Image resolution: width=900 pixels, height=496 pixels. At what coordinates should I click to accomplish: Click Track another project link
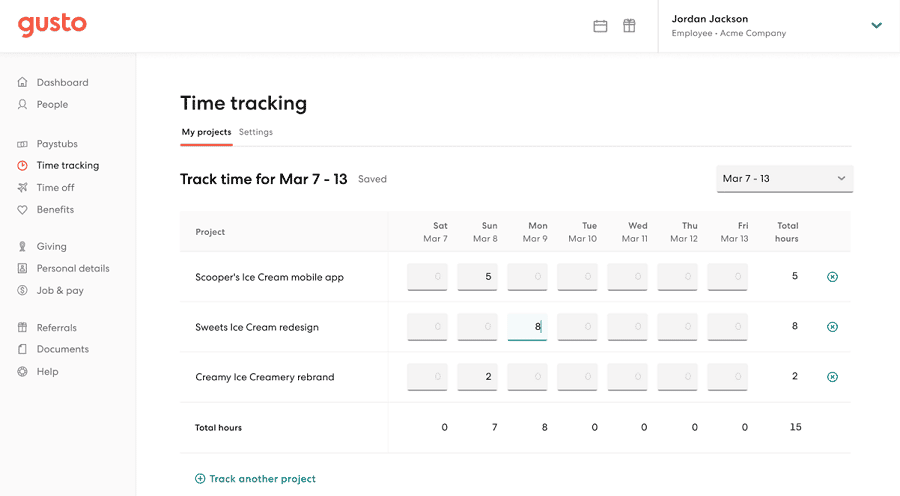(x=255, y=479)
